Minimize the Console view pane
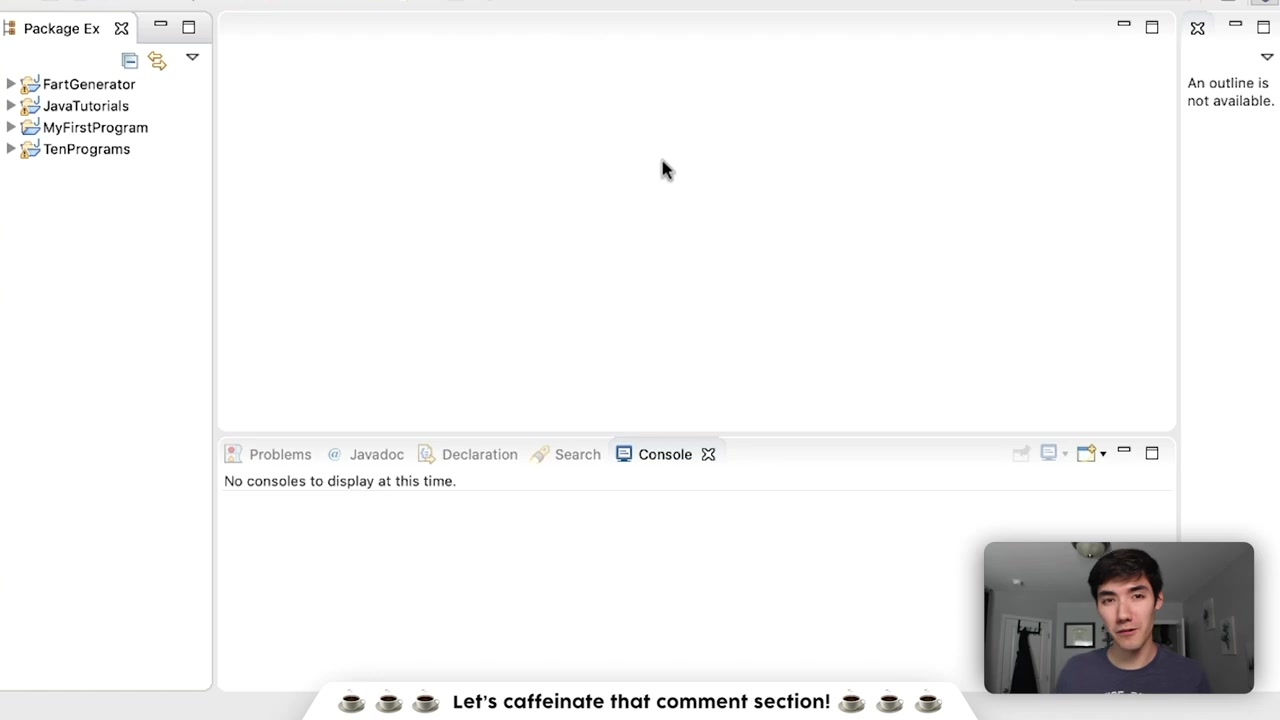The image size is (1280, 720). (1124, 452)
